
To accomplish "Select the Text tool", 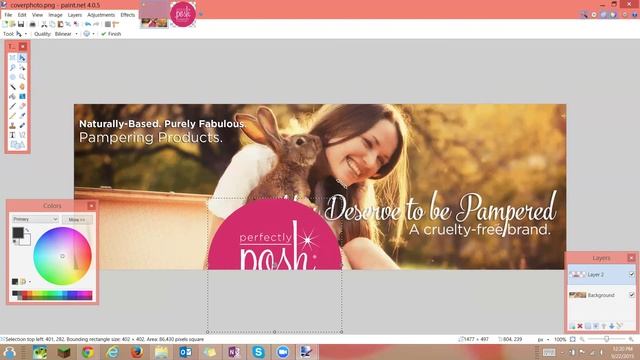I will [13, 135].
